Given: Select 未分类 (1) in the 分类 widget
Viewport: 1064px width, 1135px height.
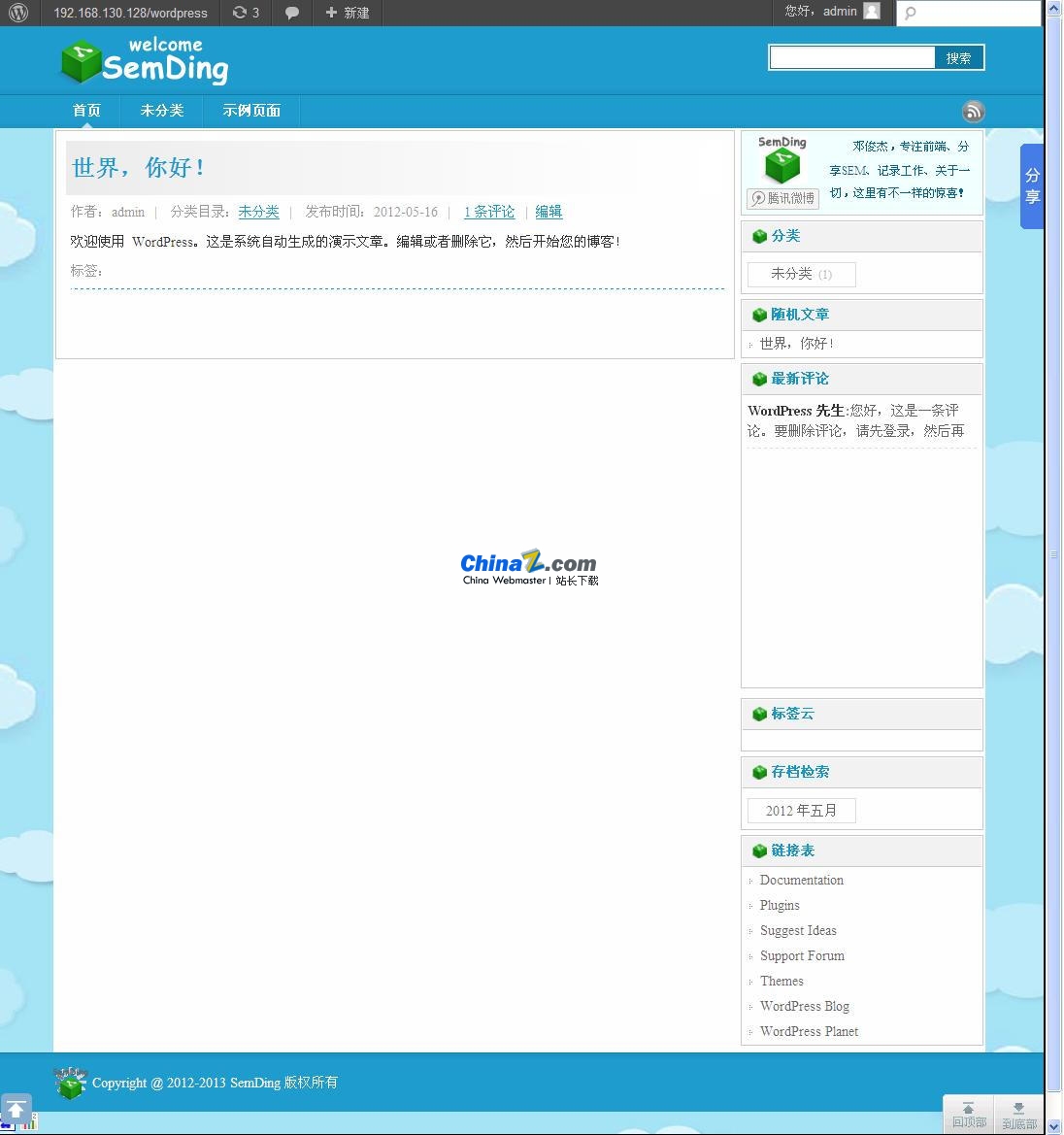Looking at the screenshot, I should point(801,274).
